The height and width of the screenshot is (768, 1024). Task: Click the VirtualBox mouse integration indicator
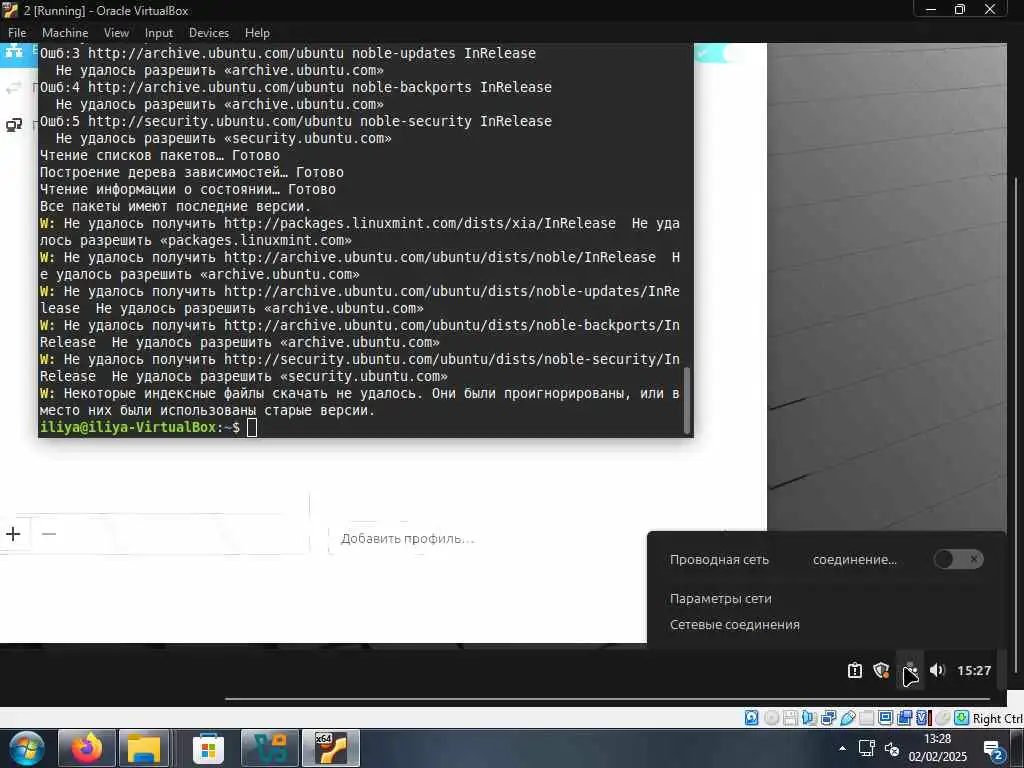coord(943,718)
